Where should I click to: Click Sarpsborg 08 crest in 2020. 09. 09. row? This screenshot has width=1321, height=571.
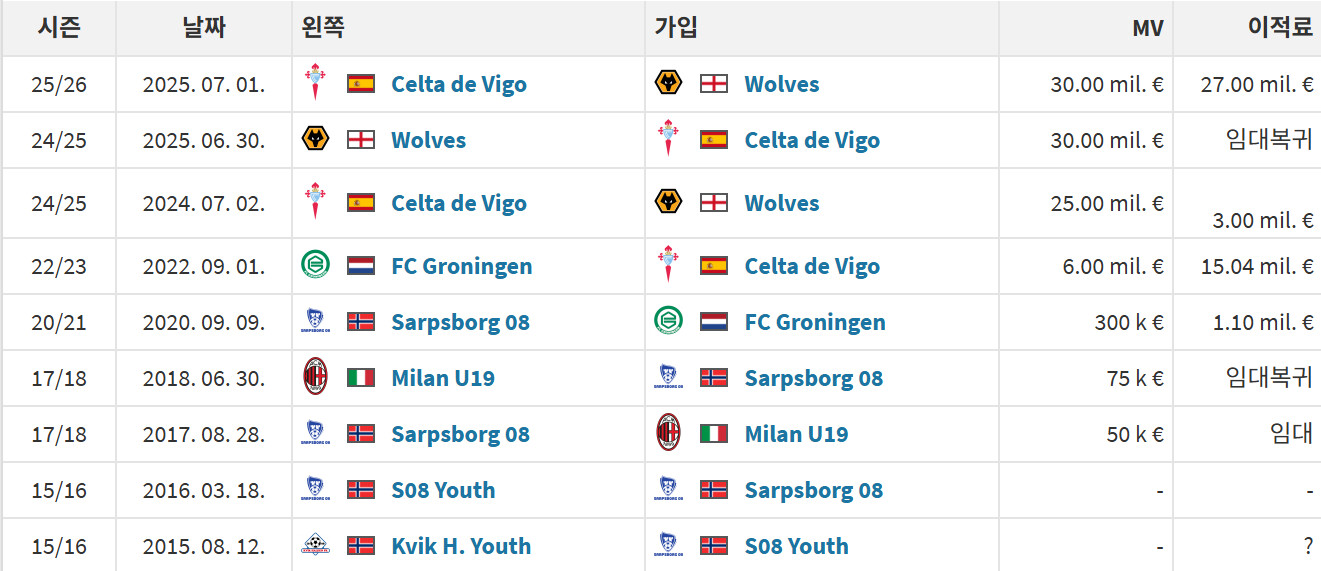coord(315,322)
